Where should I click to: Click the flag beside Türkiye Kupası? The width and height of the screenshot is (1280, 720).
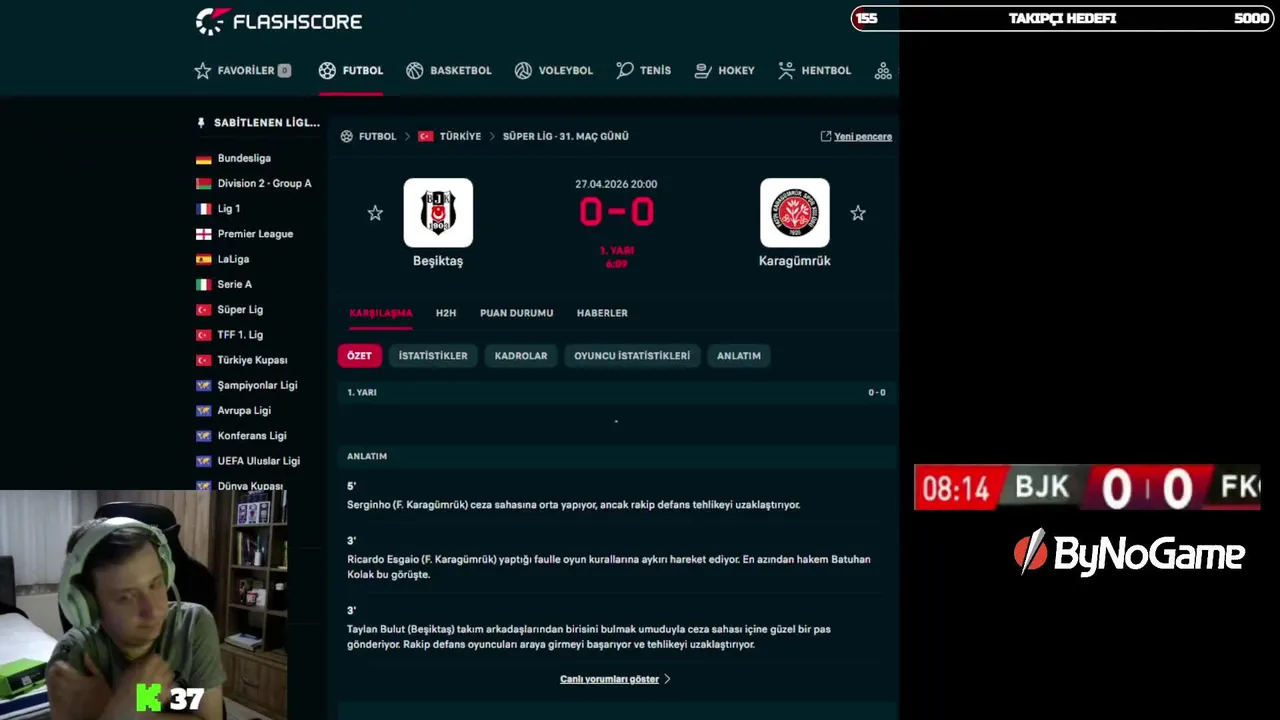click(204, 360)
